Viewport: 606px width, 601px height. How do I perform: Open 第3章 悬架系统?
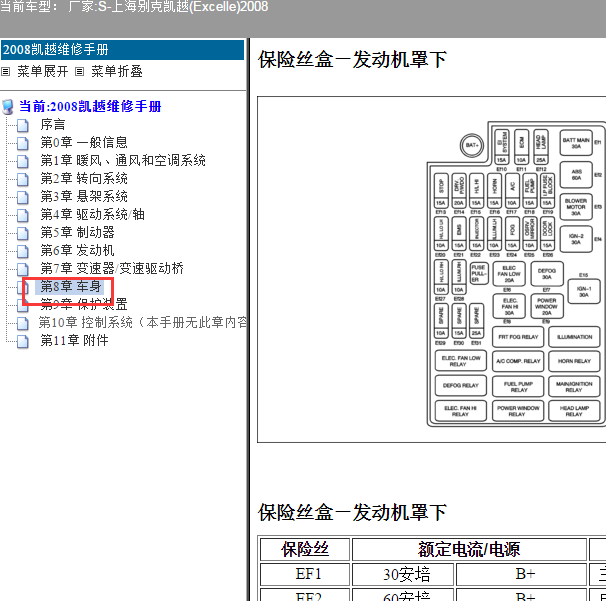pyautogui.click(x=84, y=196)
